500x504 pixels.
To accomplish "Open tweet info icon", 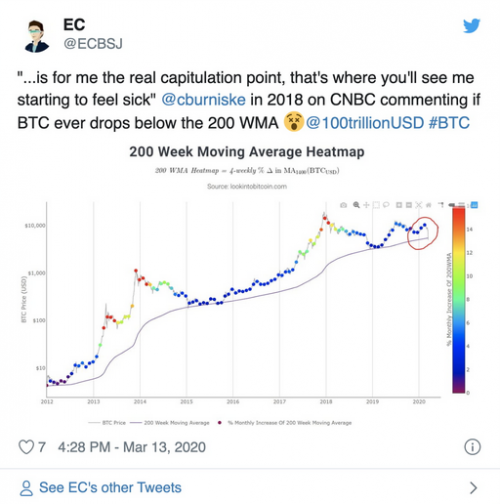I will pyautogui.click(x=472, y=447).
